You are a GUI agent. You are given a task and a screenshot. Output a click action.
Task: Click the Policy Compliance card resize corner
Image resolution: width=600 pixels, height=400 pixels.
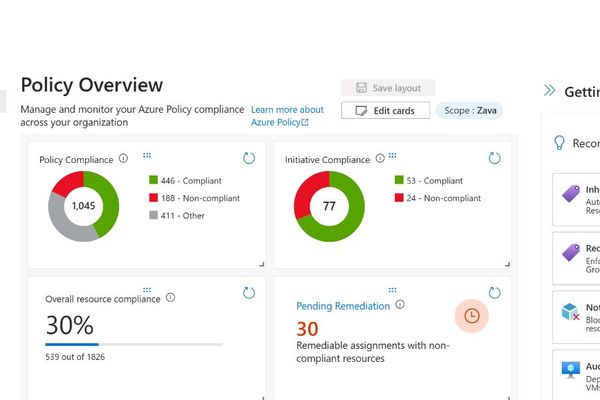click(262, 264)
